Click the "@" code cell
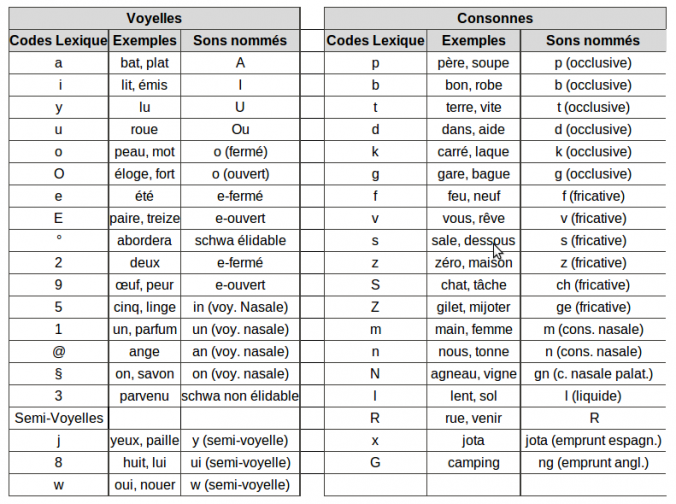Image resolution: width=676 pixels, height=504 pixels. pos(59,352)
